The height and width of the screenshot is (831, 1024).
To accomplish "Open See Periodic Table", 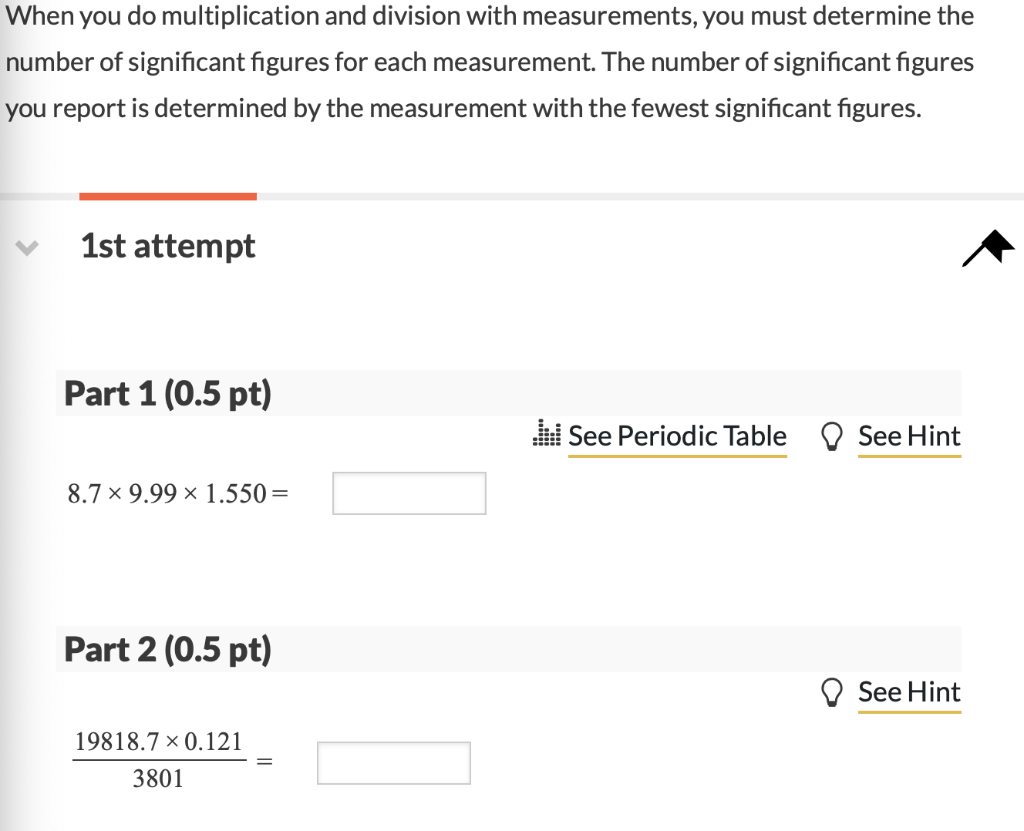I will [677, 436].
